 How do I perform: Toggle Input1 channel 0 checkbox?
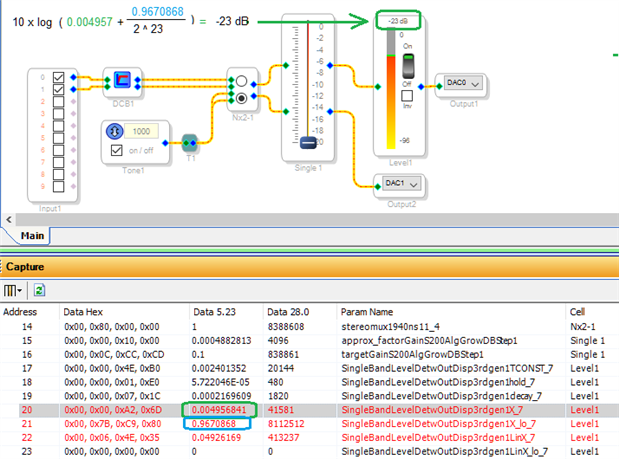(58, 77)
